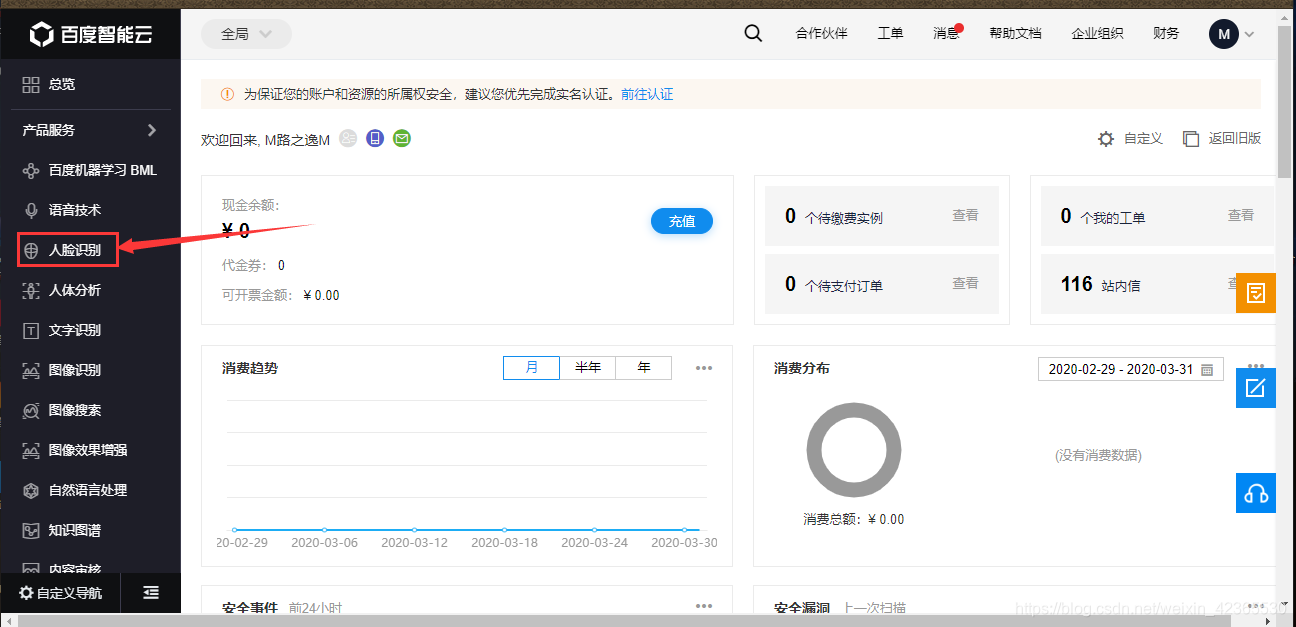Open 企业组织 in top navigation

pos(1097,33)
